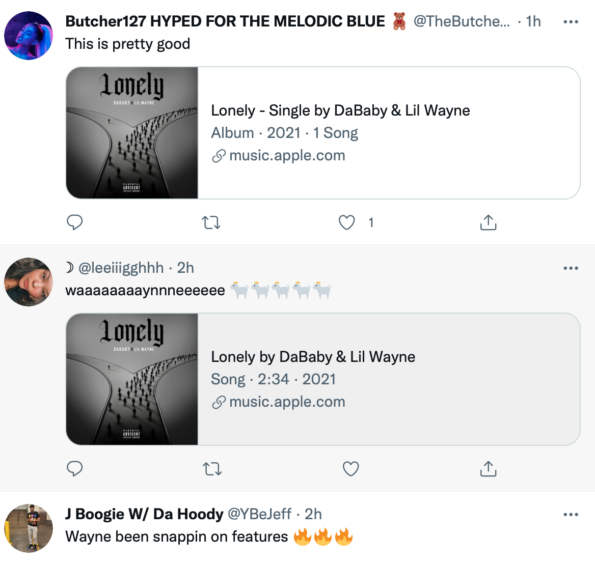Open more options on @leeiiigghhh tweet
This screenshot has height=563, width=595.
[571, 268]
